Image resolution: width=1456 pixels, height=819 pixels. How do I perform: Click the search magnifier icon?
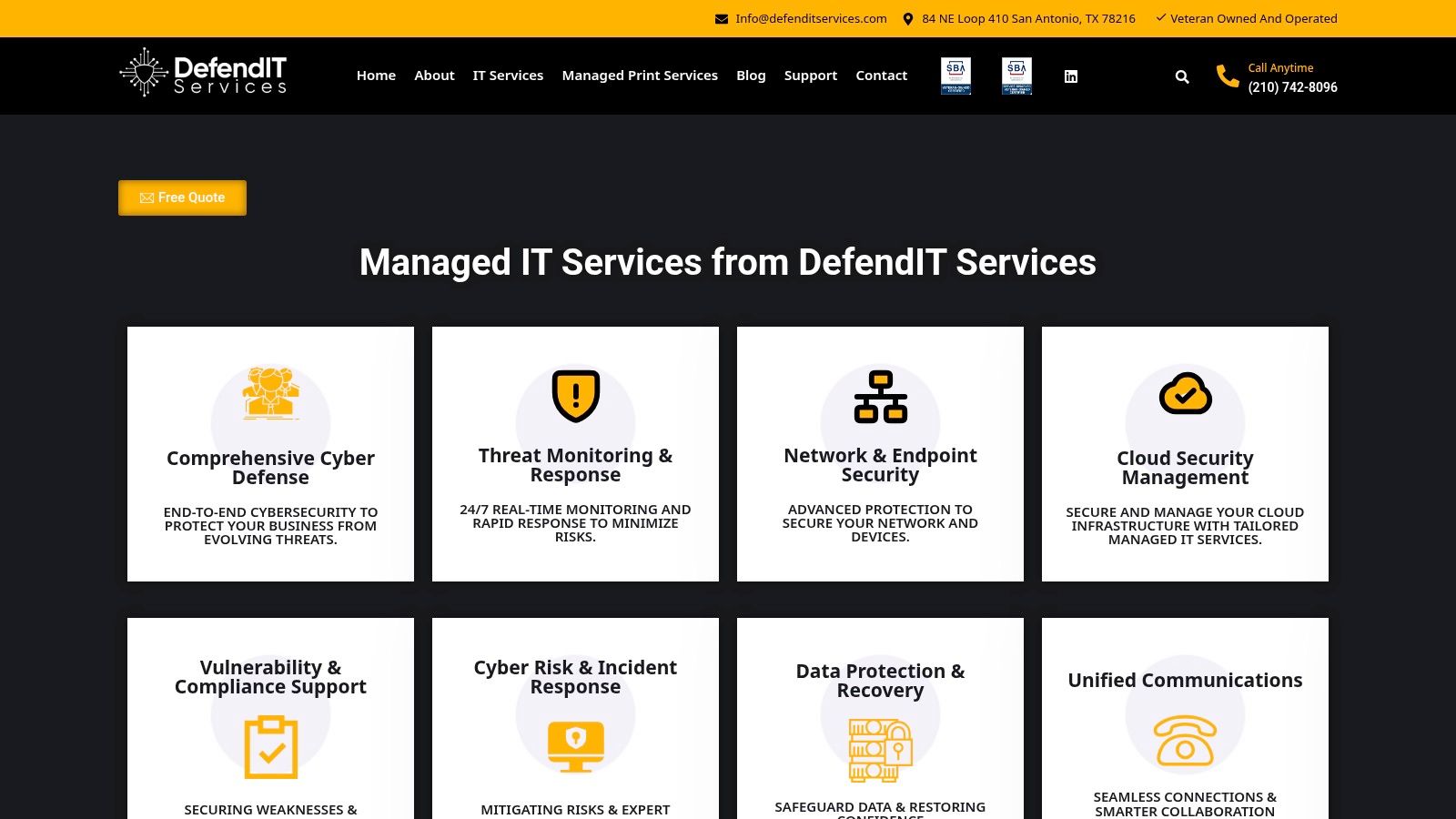point(1182,76)
